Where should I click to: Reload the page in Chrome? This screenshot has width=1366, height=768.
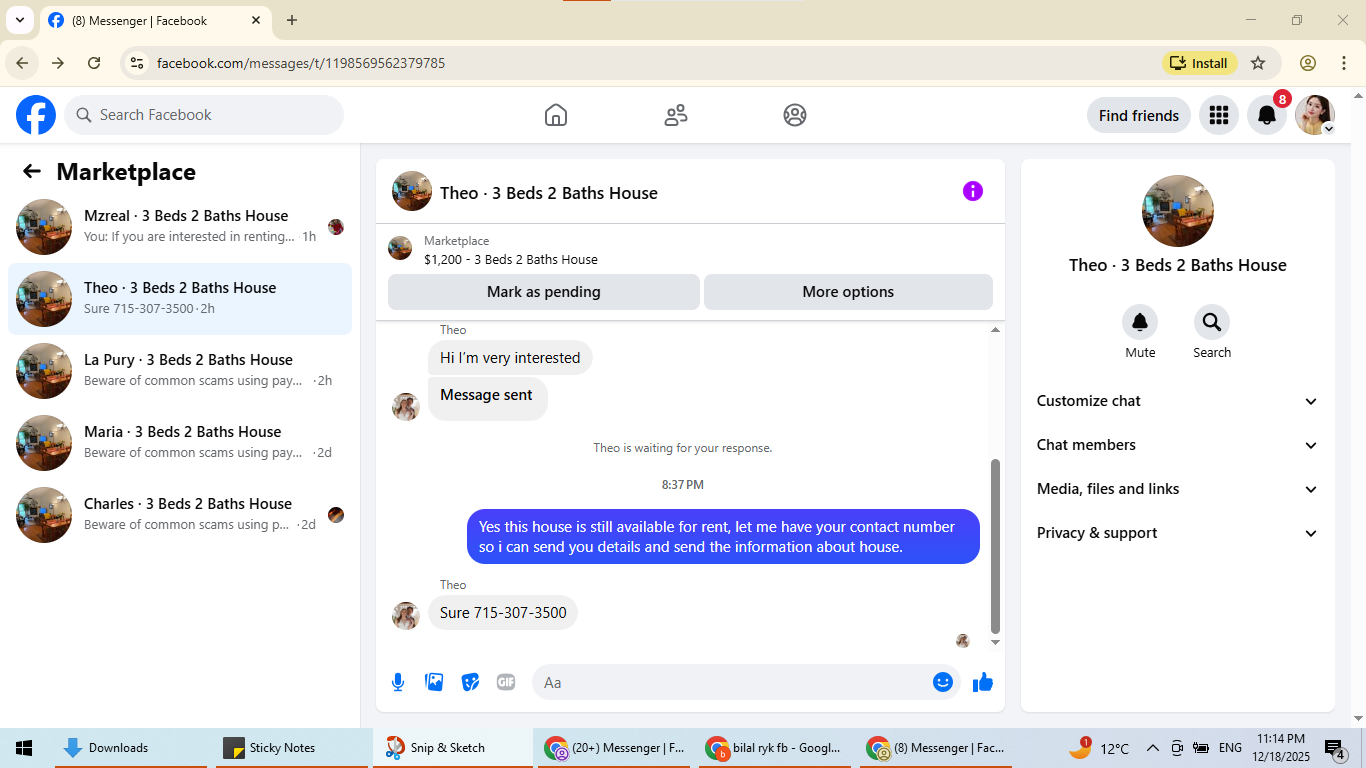coord(94,63)
